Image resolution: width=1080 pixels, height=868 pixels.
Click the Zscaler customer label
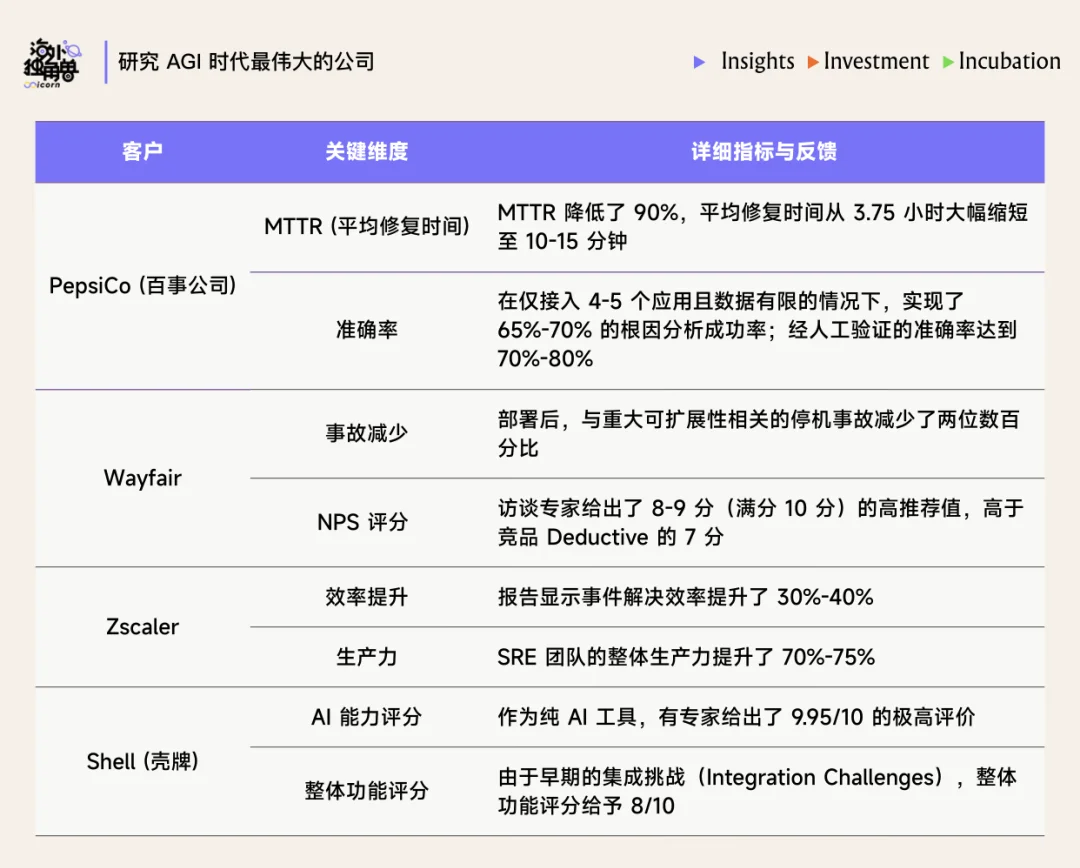coord(140,627)
